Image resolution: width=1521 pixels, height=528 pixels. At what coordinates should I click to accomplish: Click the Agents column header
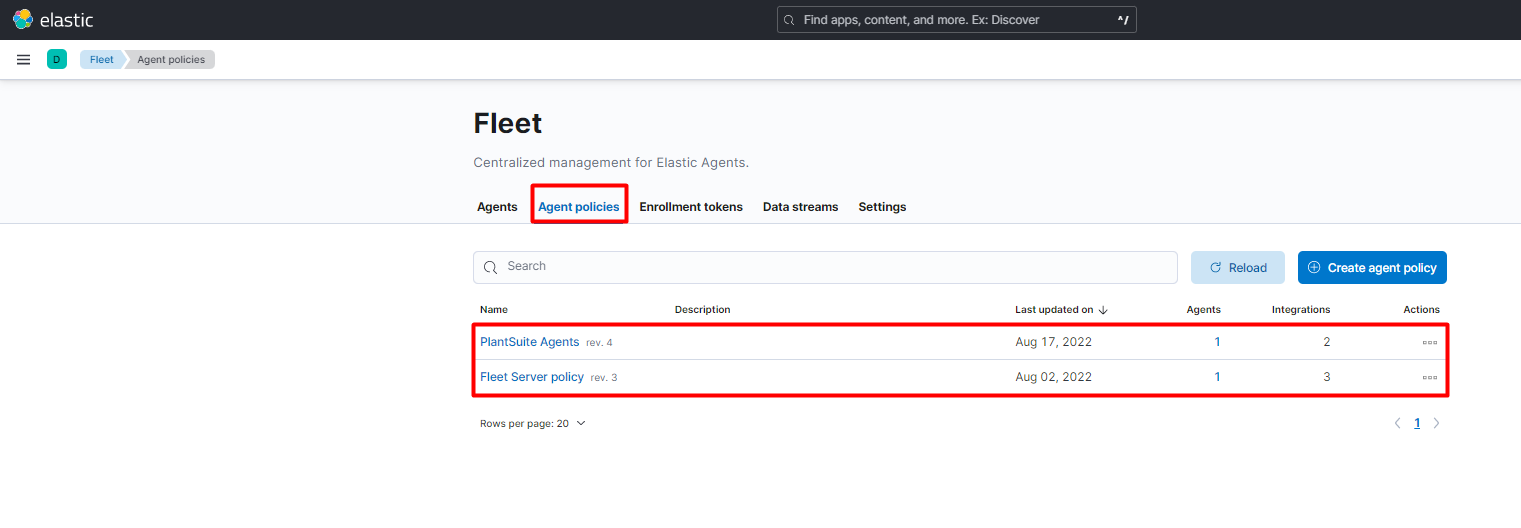[1203, 310]
